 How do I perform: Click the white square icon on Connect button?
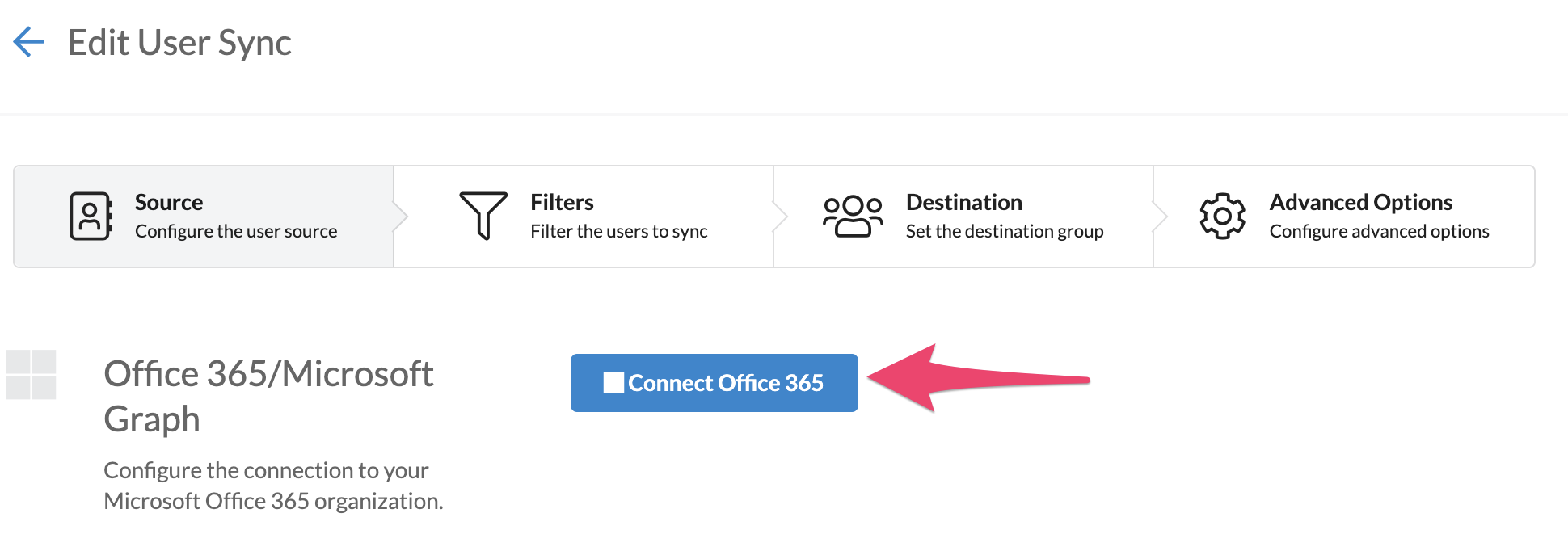[x=613, y=383]
